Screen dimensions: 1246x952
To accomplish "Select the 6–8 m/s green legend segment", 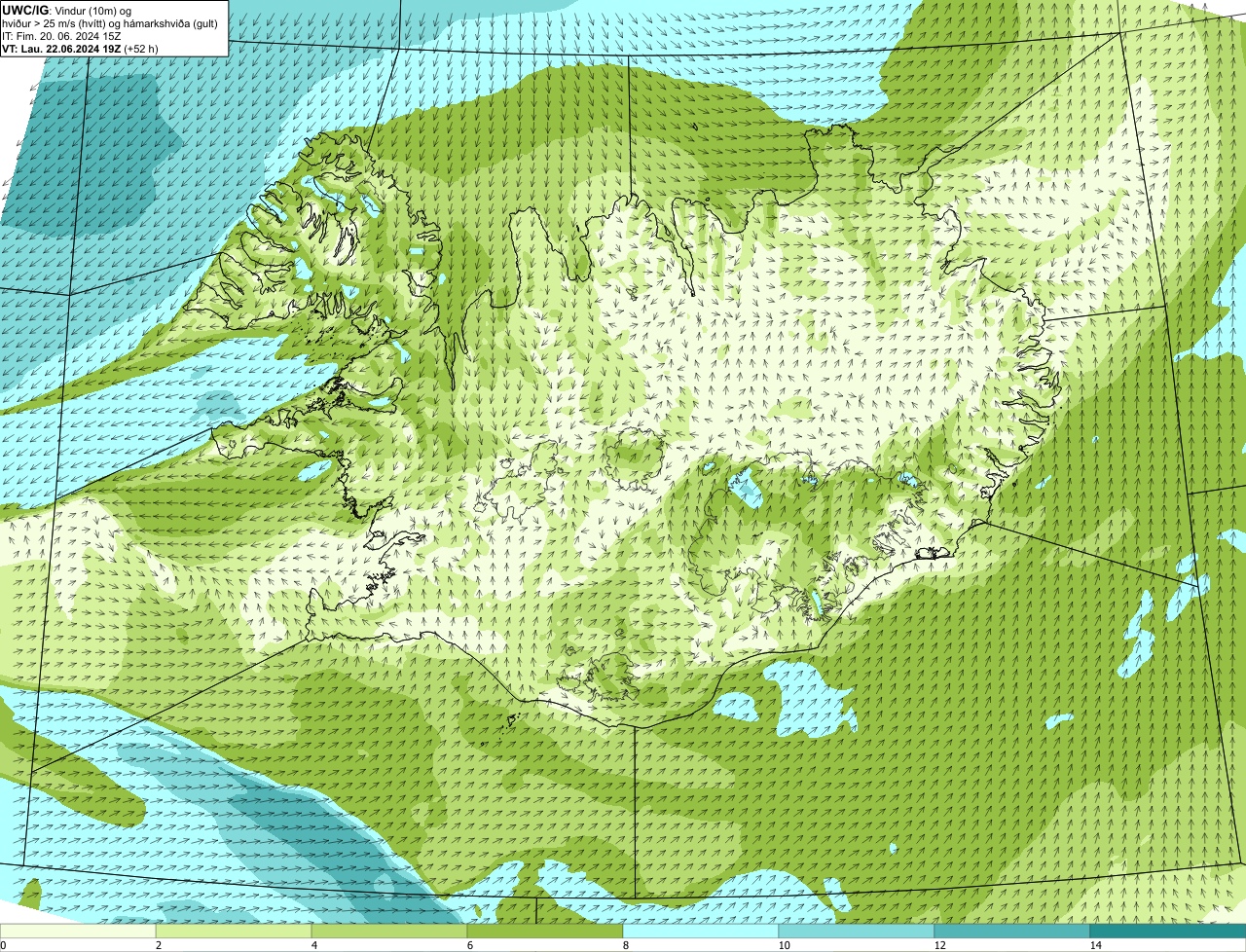I will pos(545,931).
